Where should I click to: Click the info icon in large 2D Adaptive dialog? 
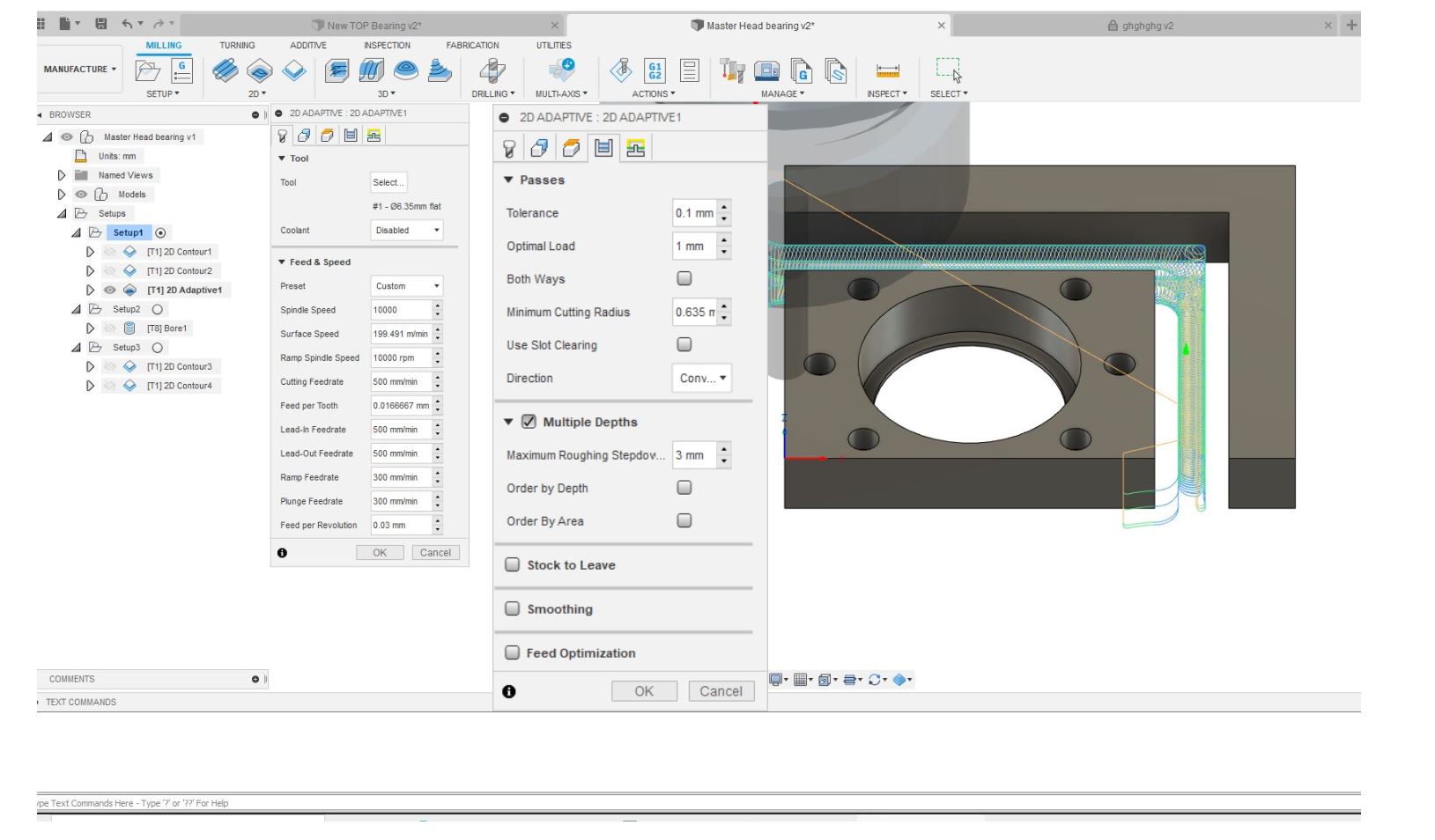point(509,692)
